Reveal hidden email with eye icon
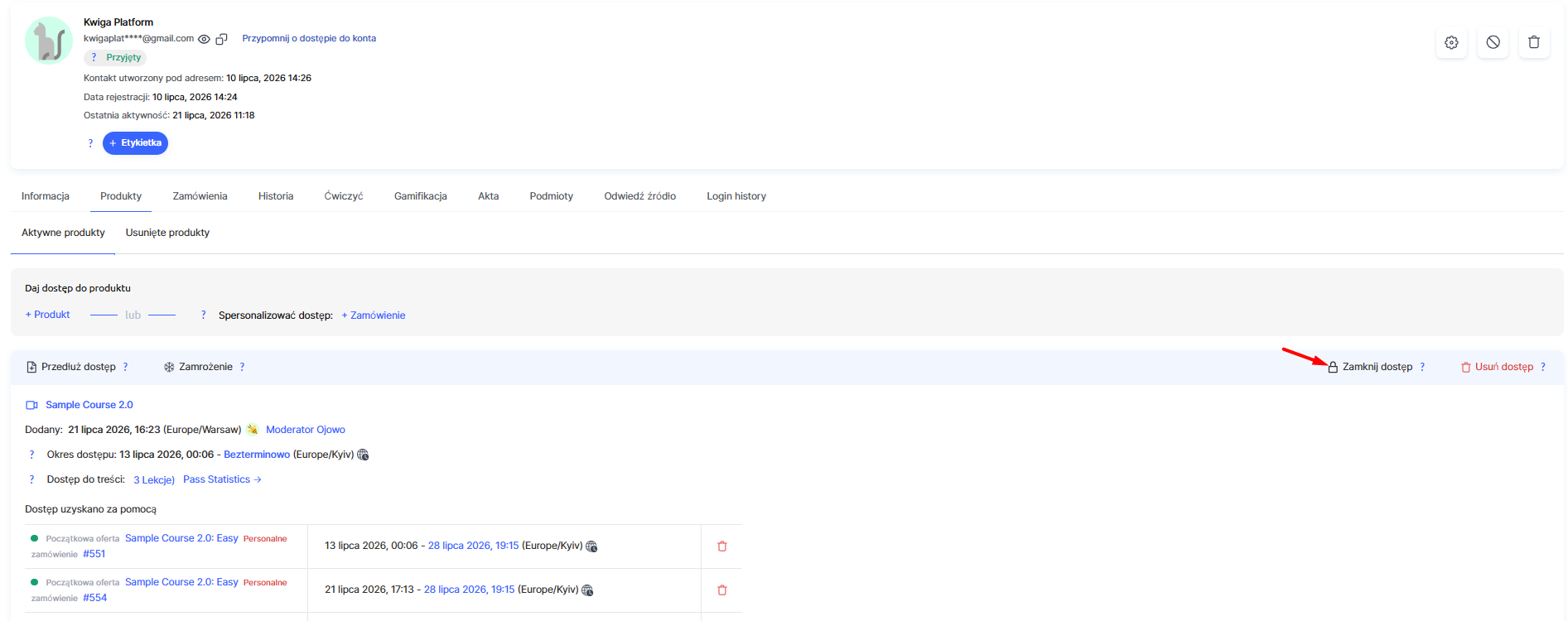The height and width of the screenshot is (621, 1568). pos(204,39)
